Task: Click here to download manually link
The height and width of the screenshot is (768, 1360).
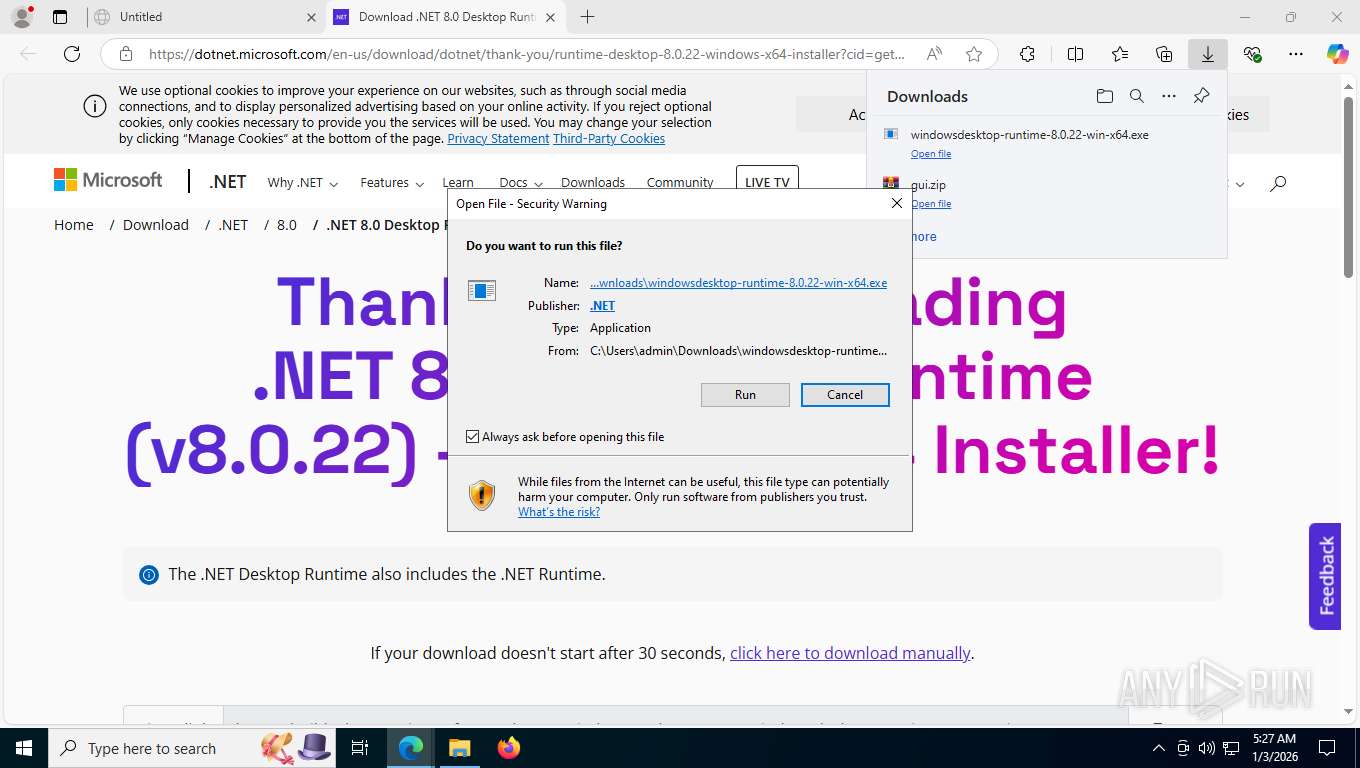Action: click(x=850, y=653)
